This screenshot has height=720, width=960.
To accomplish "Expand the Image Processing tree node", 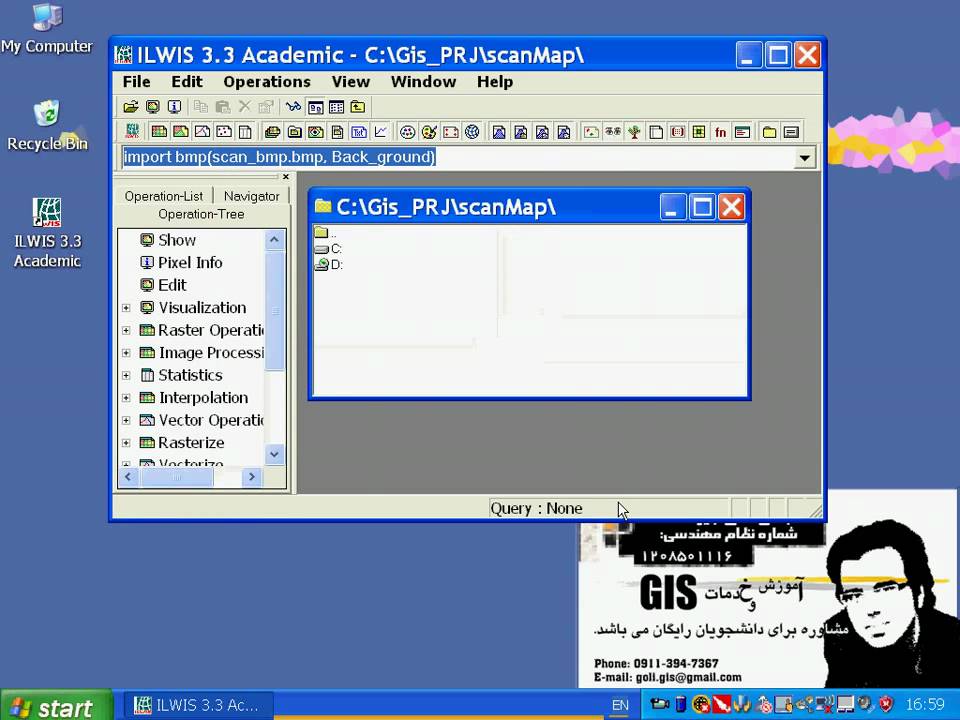I will [126, 353].
